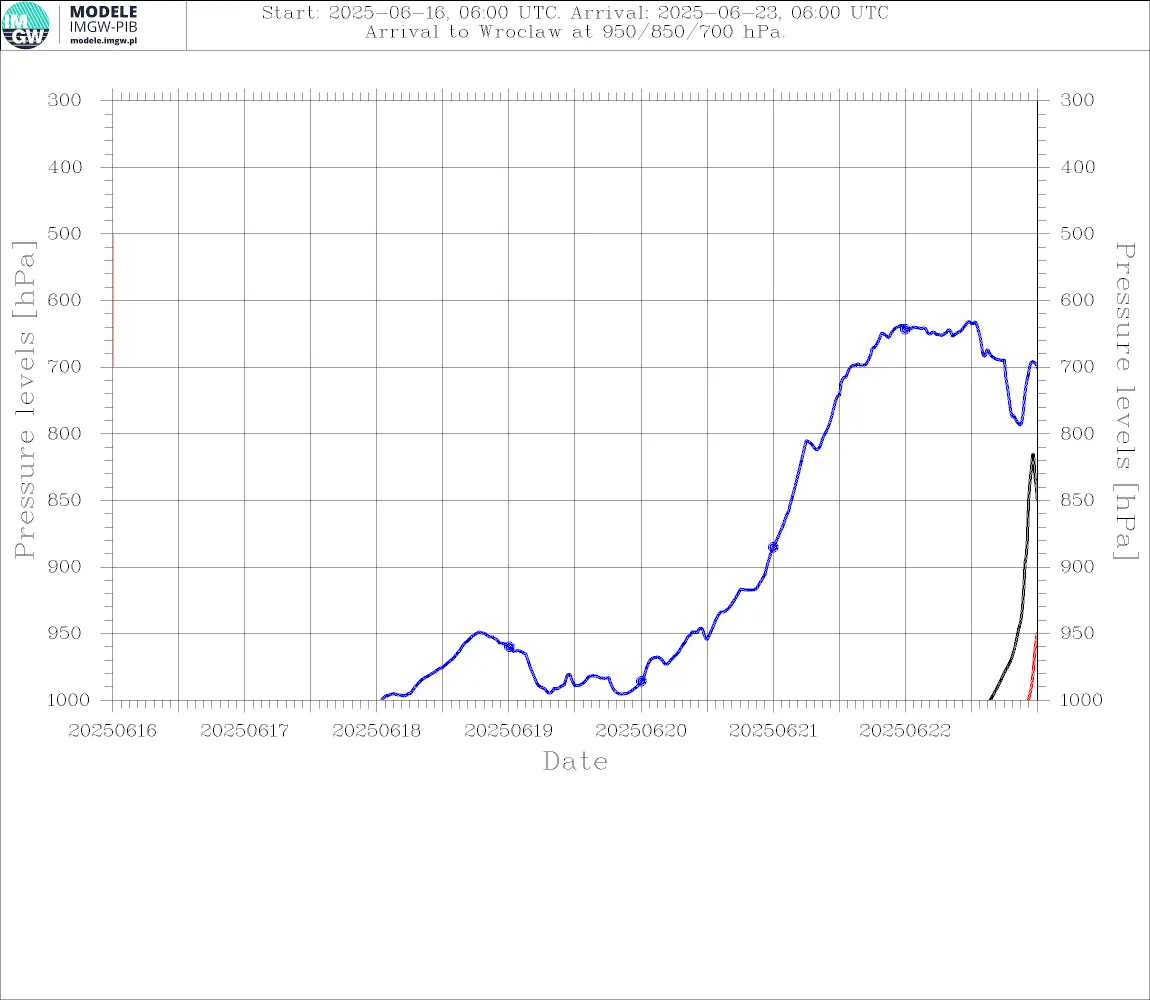Click the right axis 800 label
The image size is (1150, 1000).
pos(1077,433)
